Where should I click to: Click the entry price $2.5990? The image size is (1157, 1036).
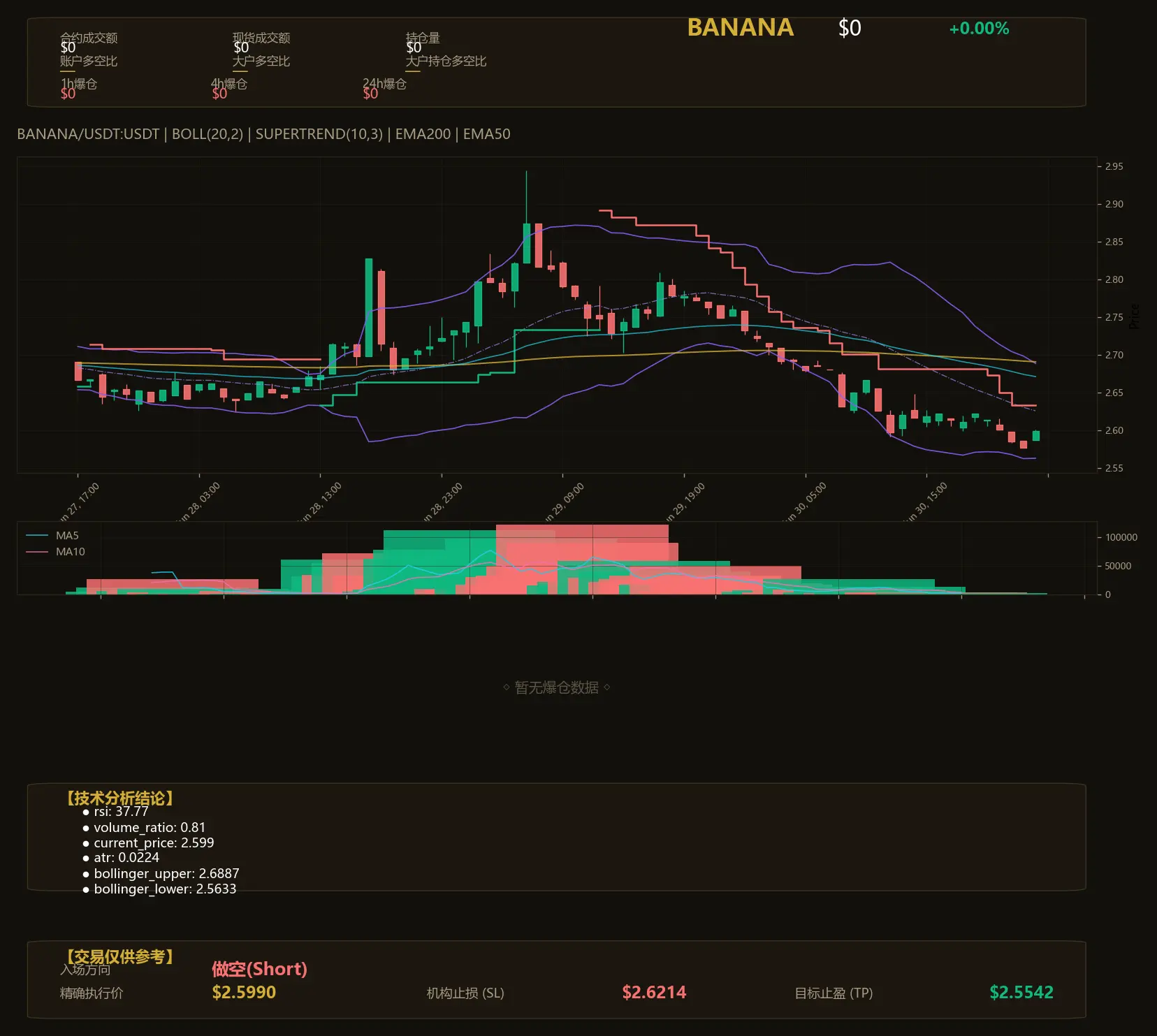click(244, 993)
